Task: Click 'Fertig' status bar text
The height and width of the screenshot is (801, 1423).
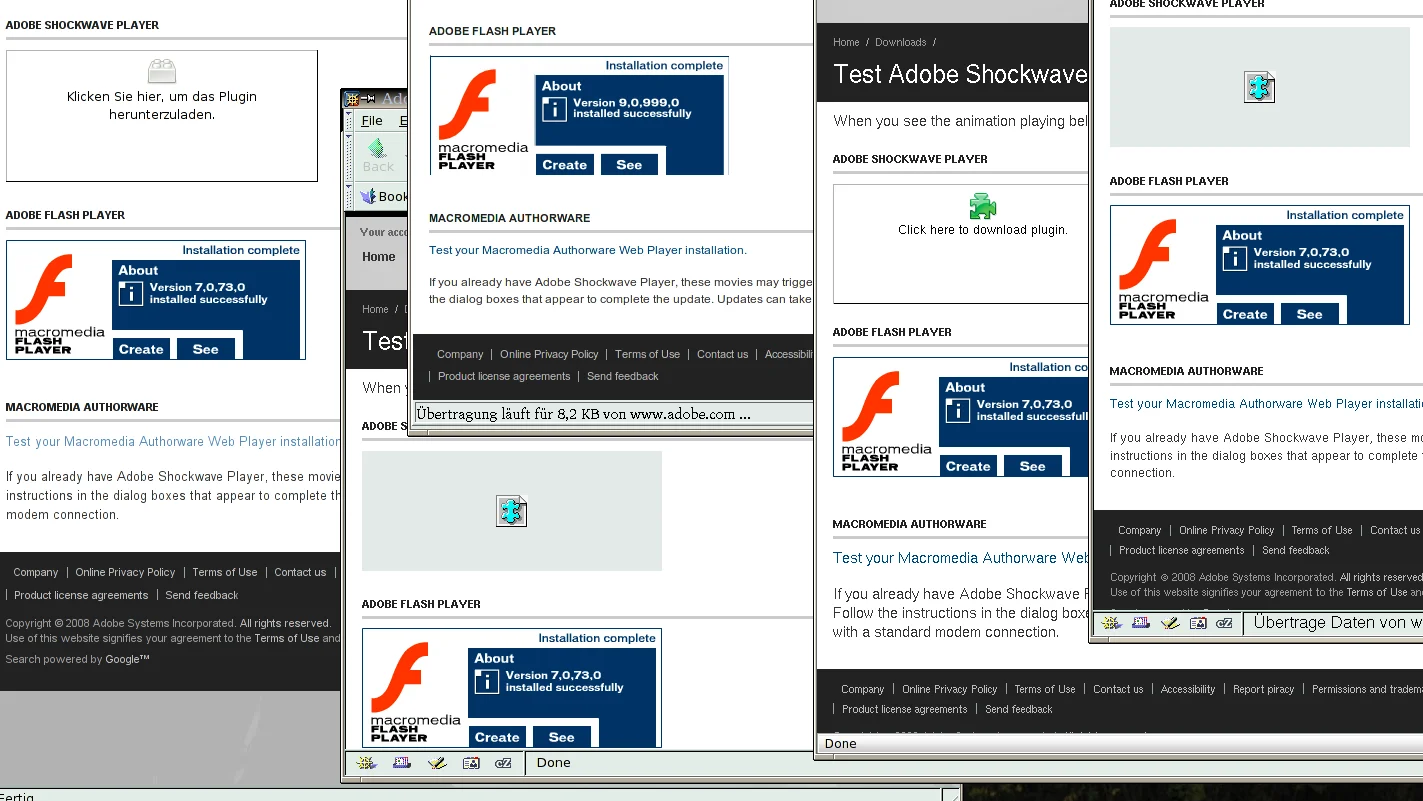Action: click(17, 797)
